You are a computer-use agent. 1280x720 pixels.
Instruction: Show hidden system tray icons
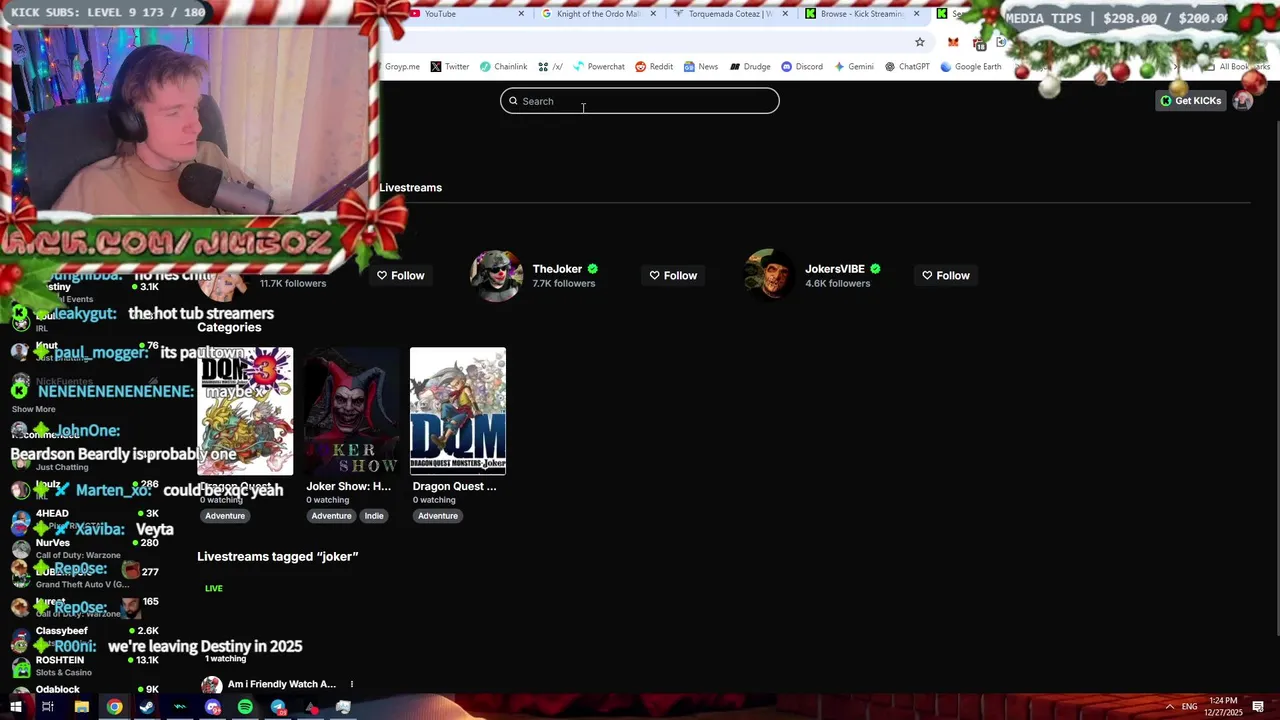coord(1169,707)
